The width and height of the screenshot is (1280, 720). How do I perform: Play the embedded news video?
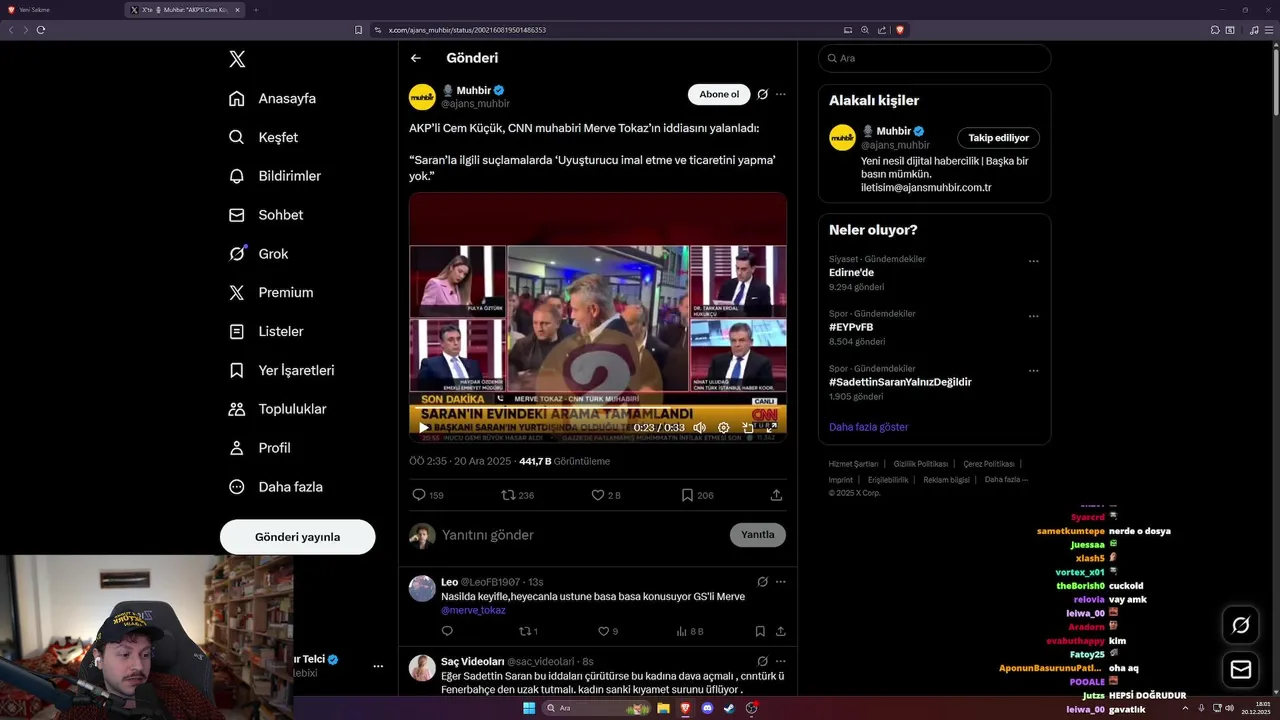424,428
